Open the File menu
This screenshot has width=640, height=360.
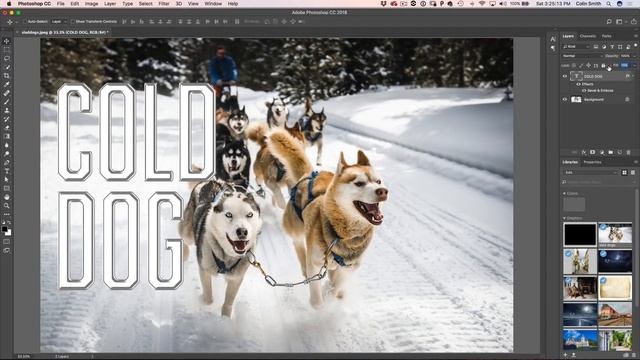tap(61, 4)
